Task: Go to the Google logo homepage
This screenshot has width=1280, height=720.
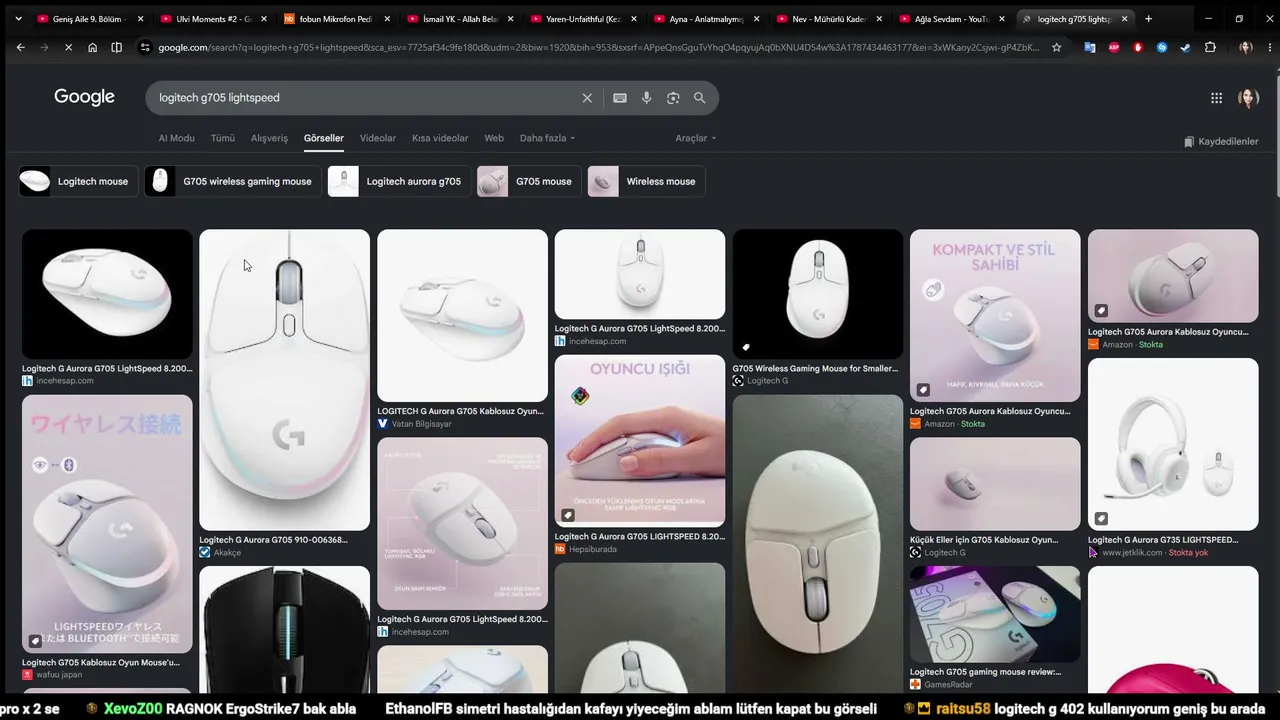Action: point(84,97)
